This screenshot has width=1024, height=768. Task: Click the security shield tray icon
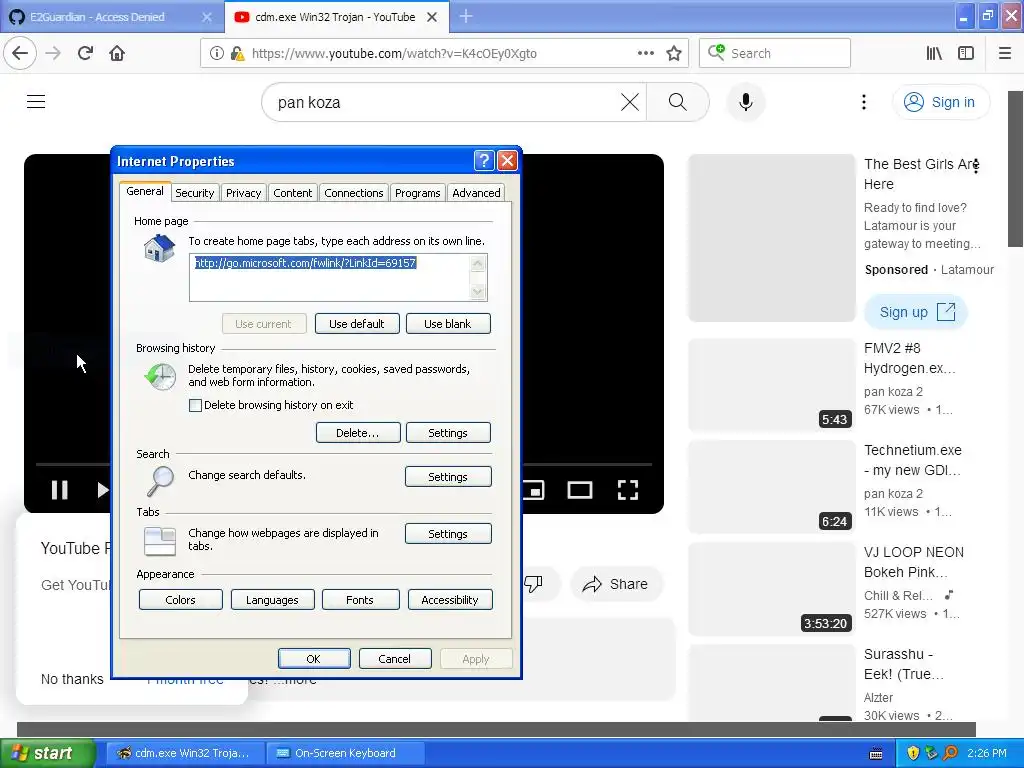click(x=912, y=753)
